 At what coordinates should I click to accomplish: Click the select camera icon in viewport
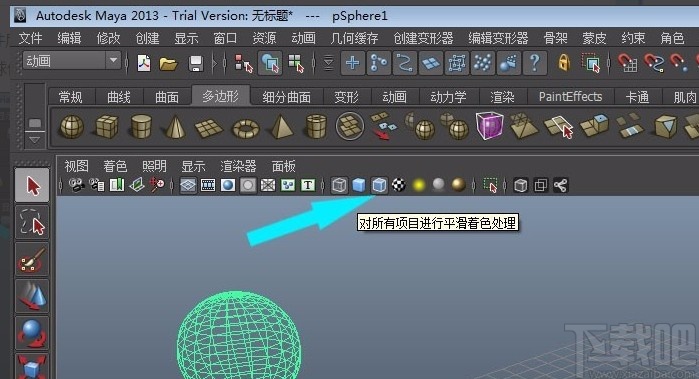click(77, 185)
